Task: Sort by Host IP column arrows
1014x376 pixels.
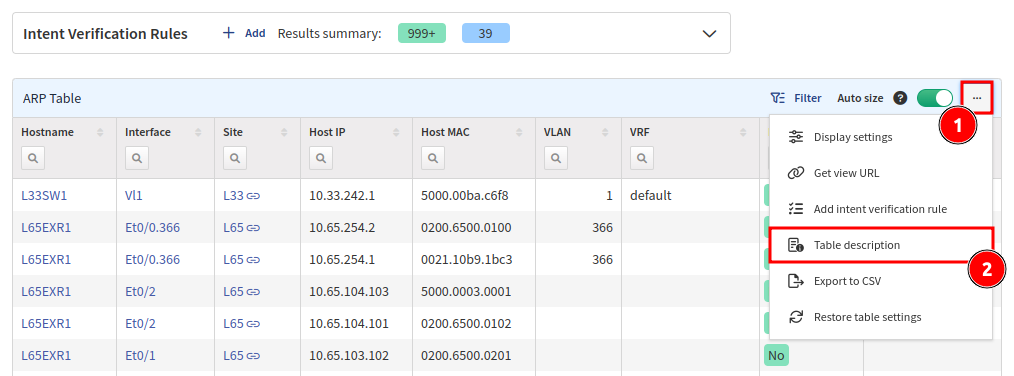Action: (x=395, y=133)
